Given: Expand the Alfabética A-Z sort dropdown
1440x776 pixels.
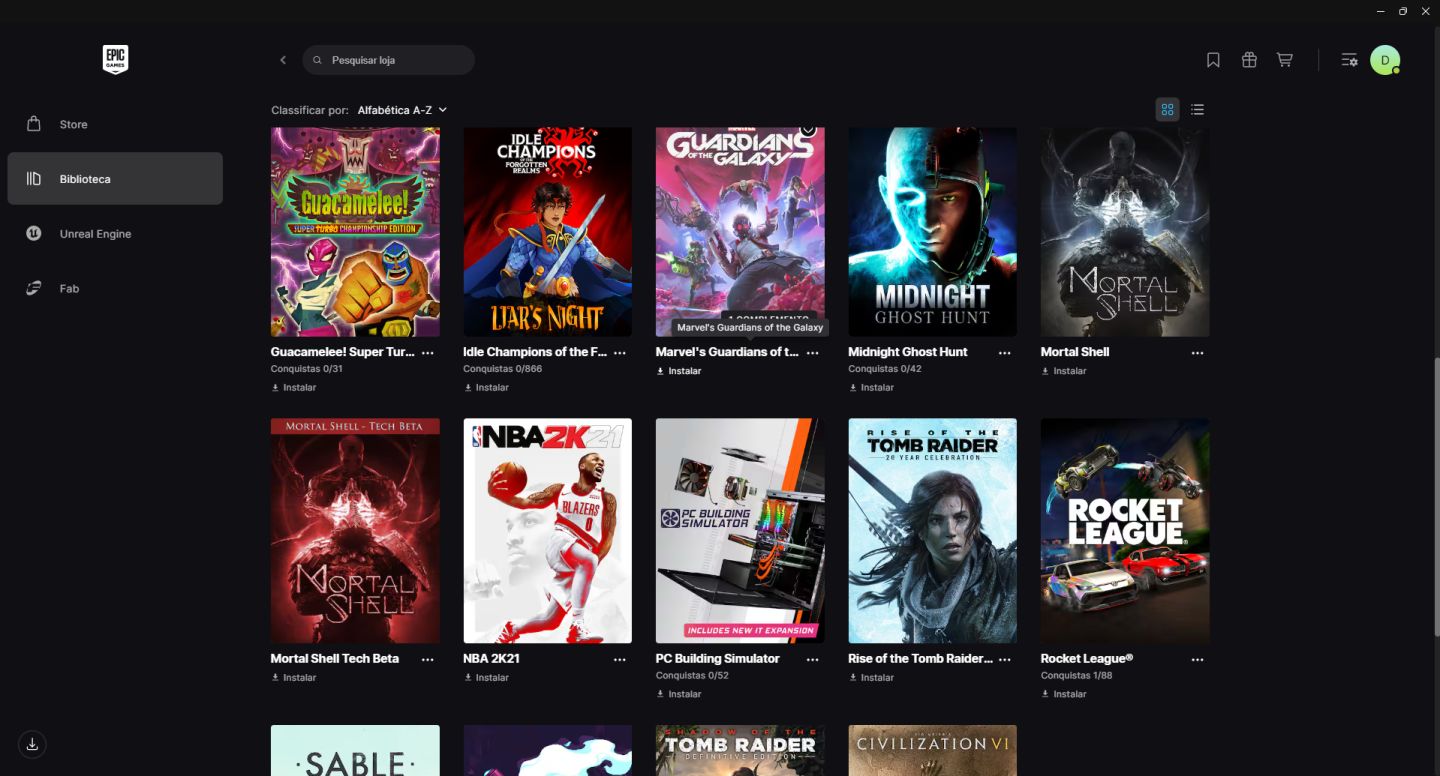Looking at the screenshot, I should coord(402,110).
